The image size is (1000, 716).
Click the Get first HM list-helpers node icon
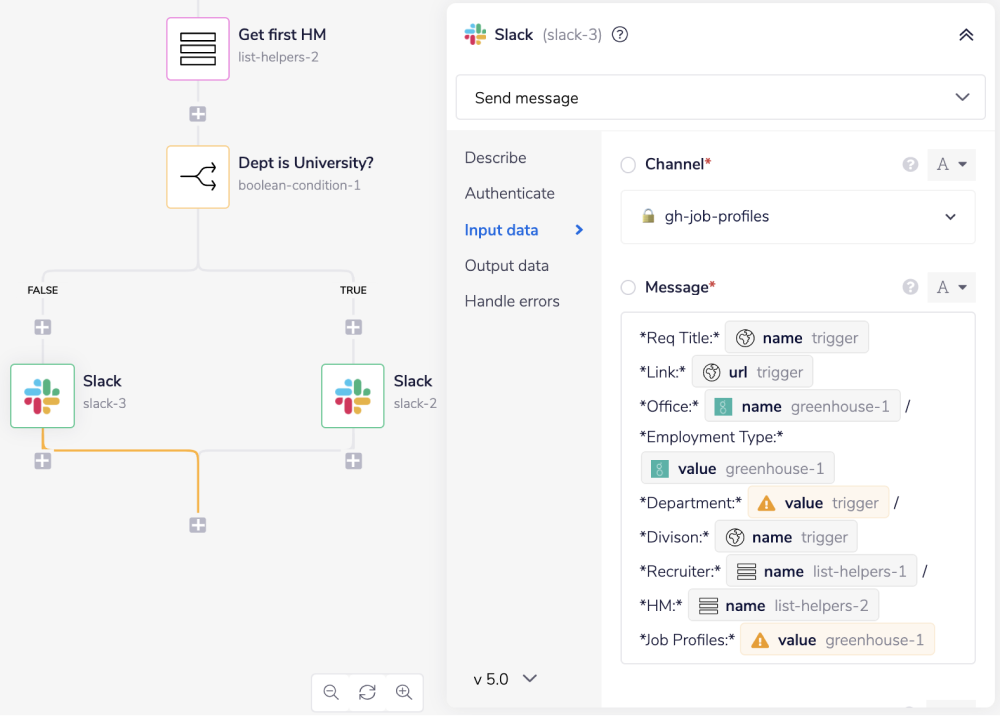click(x=197, y=48)
